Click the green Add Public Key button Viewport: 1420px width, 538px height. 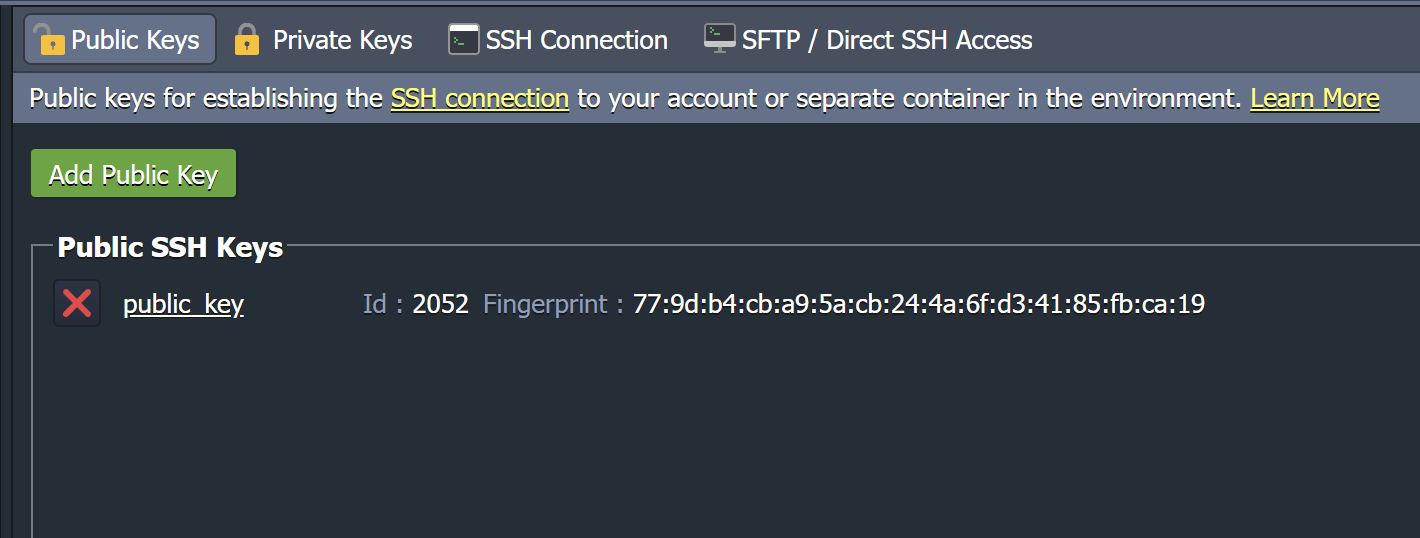click(x=134, y=174)
